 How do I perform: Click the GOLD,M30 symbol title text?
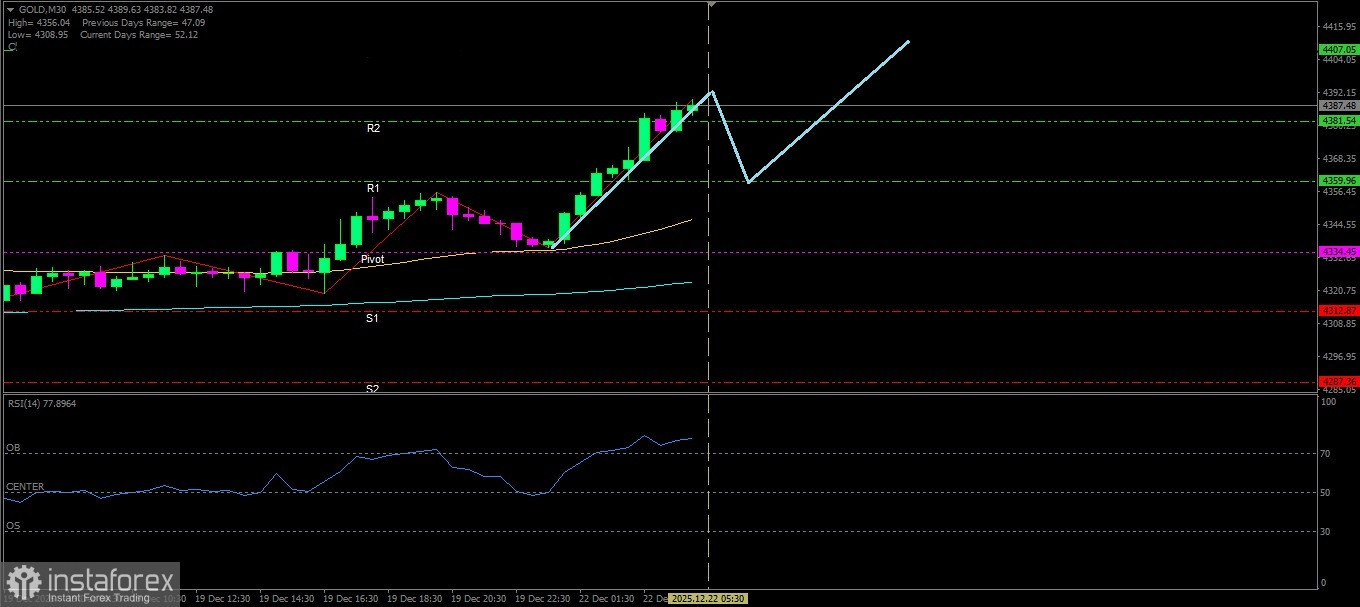click(x=39, y=9)
